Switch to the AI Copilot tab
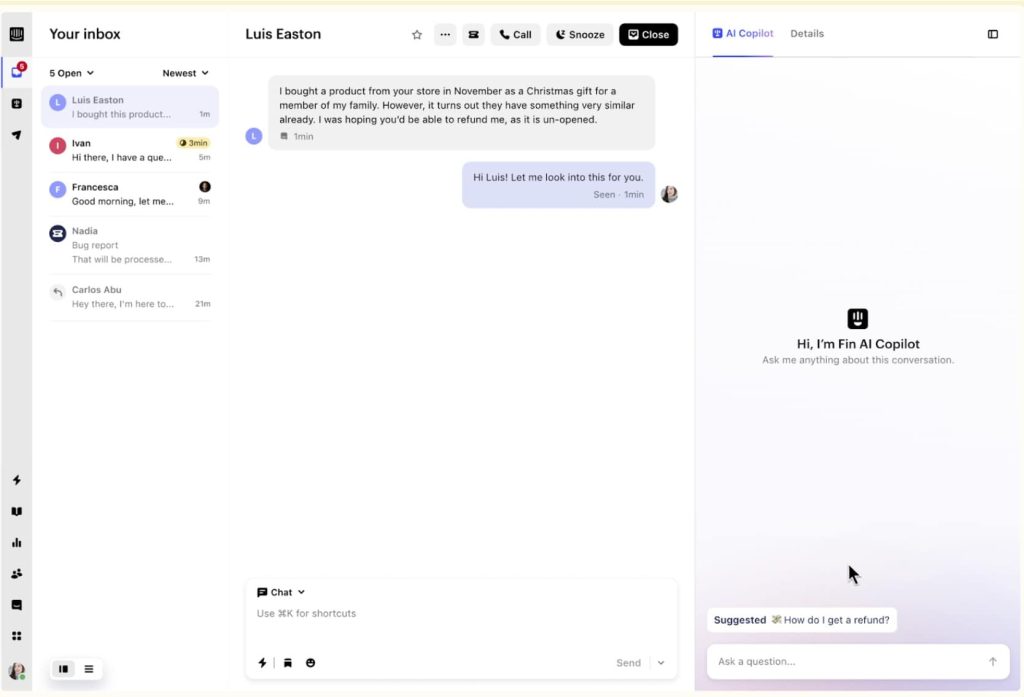This screenshot has height=697, width=1024. tap(743, 33)
